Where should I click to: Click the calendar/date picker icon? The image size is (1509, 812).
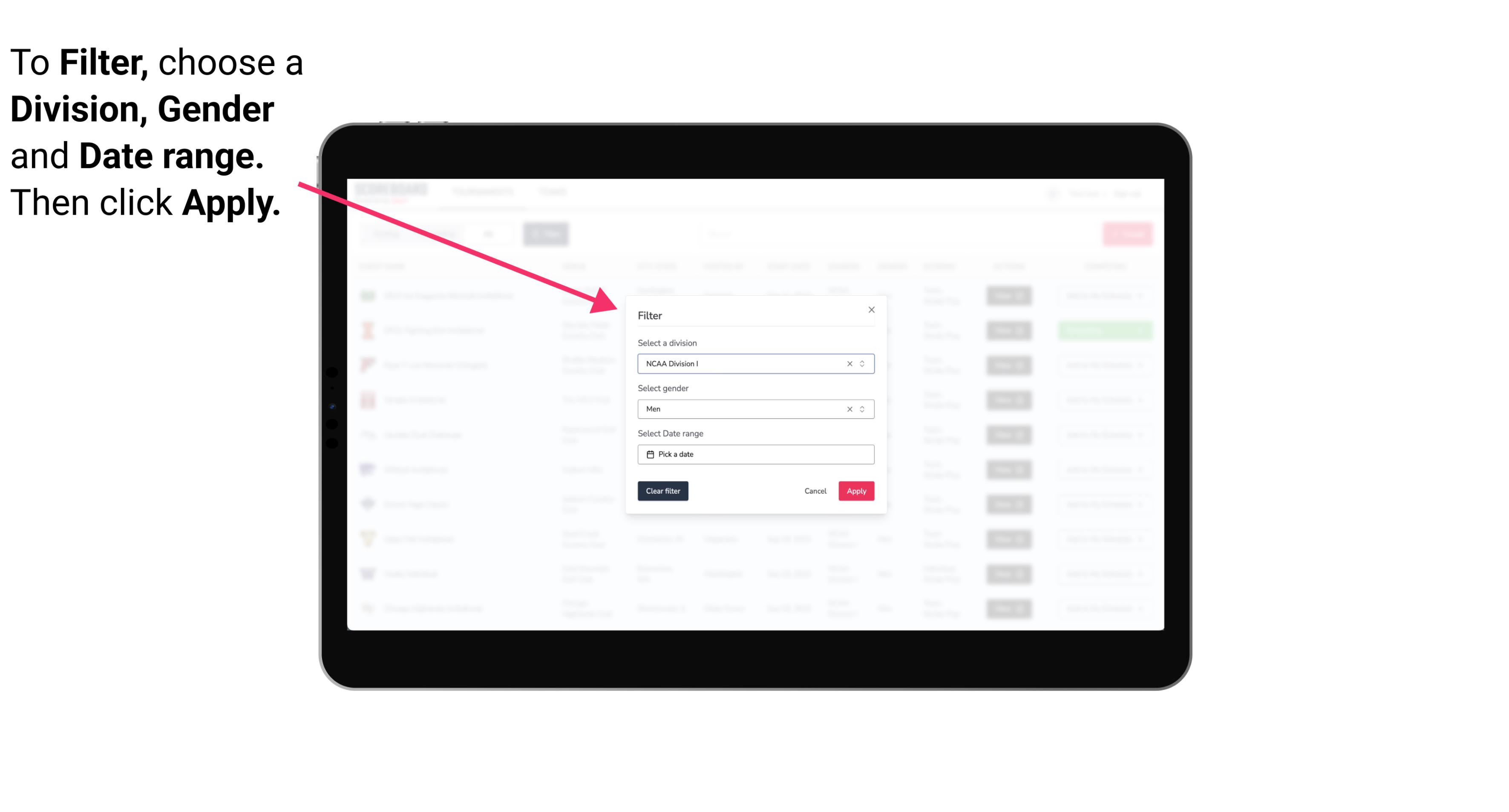click(649, 454)
